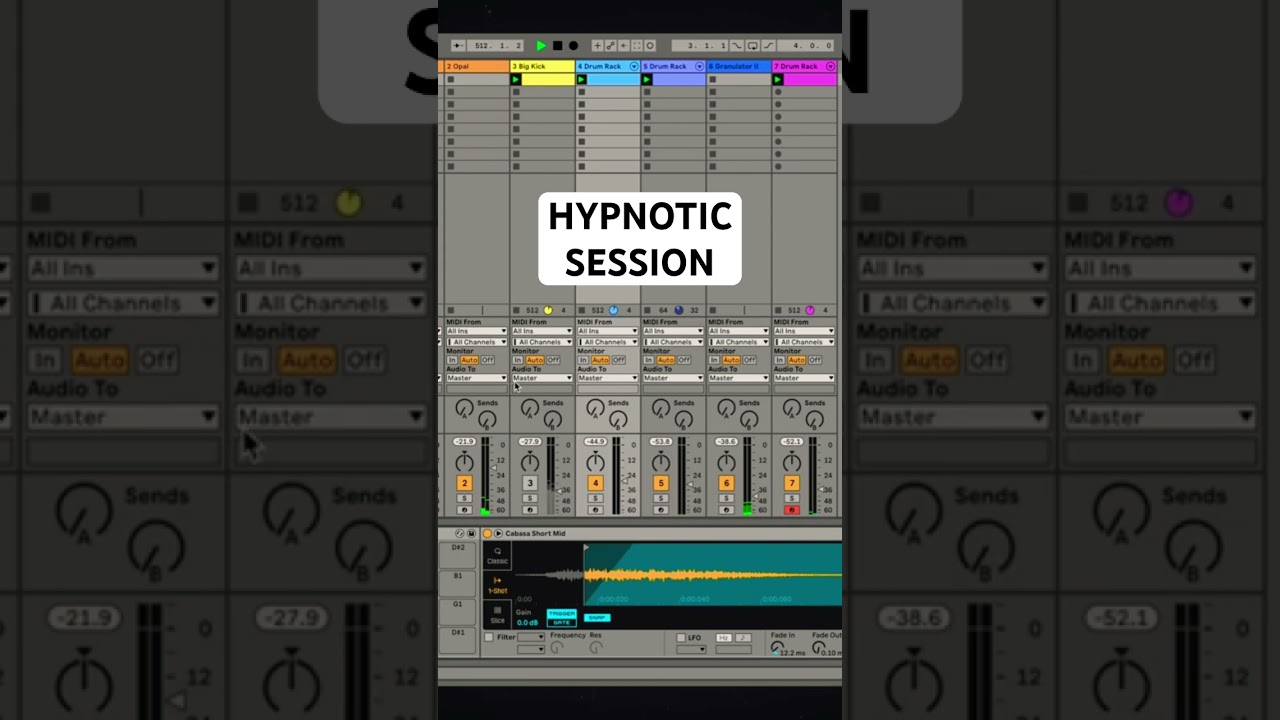Open All Channels dropdown on Big Kick track

[x=542, y=342]
